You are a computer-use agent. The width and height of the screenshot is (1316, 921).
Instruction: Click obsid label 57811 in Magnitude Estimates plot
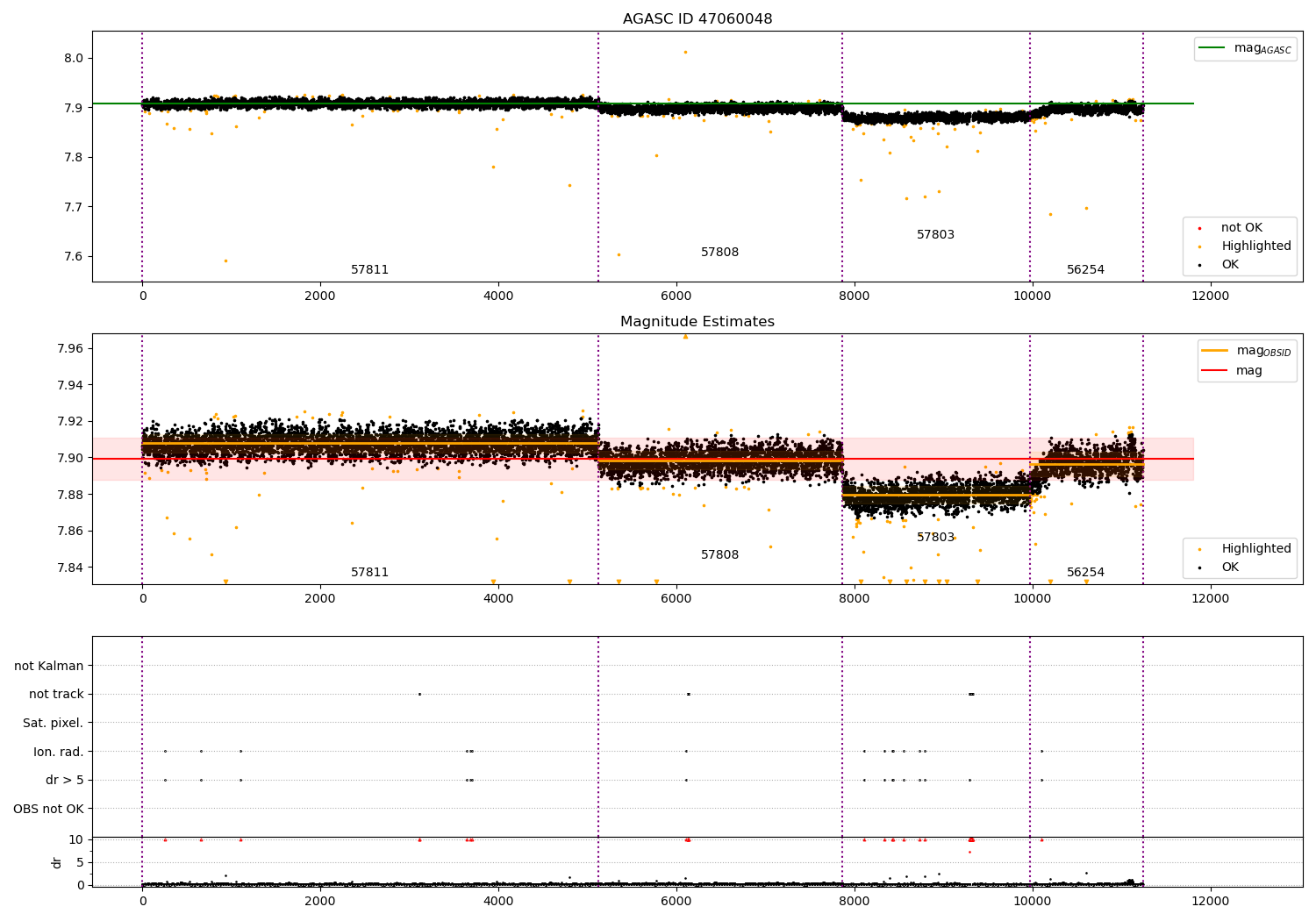[369, 573]
